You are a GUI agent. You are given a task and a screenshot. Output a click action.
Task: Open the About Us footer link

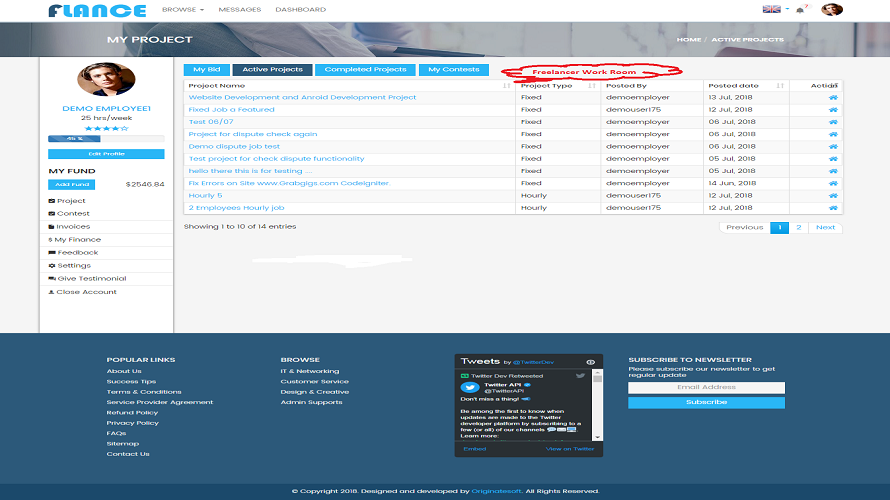pos(124,371)
